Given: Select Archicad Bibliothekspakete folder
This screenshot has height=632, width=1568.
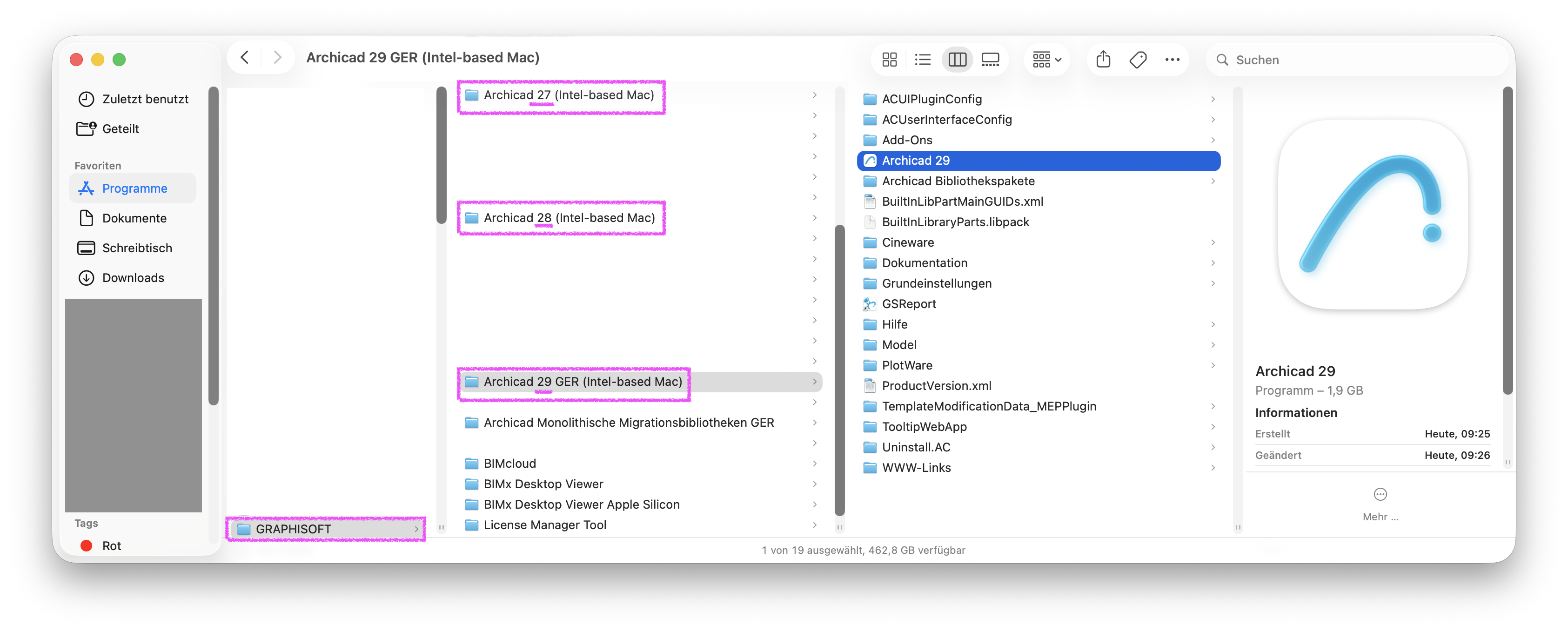Looking at the screenshot, I should [1039, 182].
